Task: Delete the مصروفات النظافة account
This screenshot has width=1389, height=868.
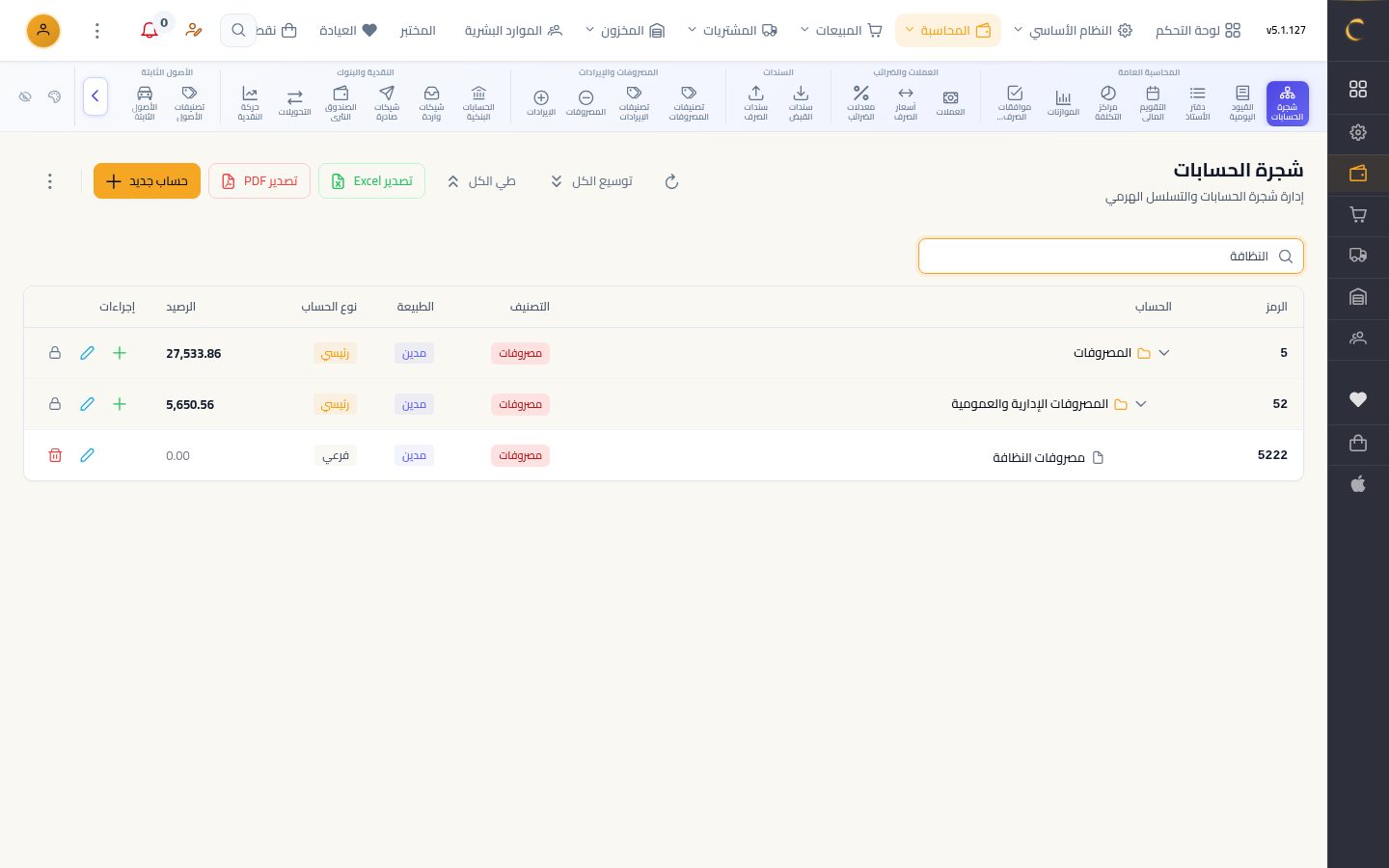Action: (55, 455)
